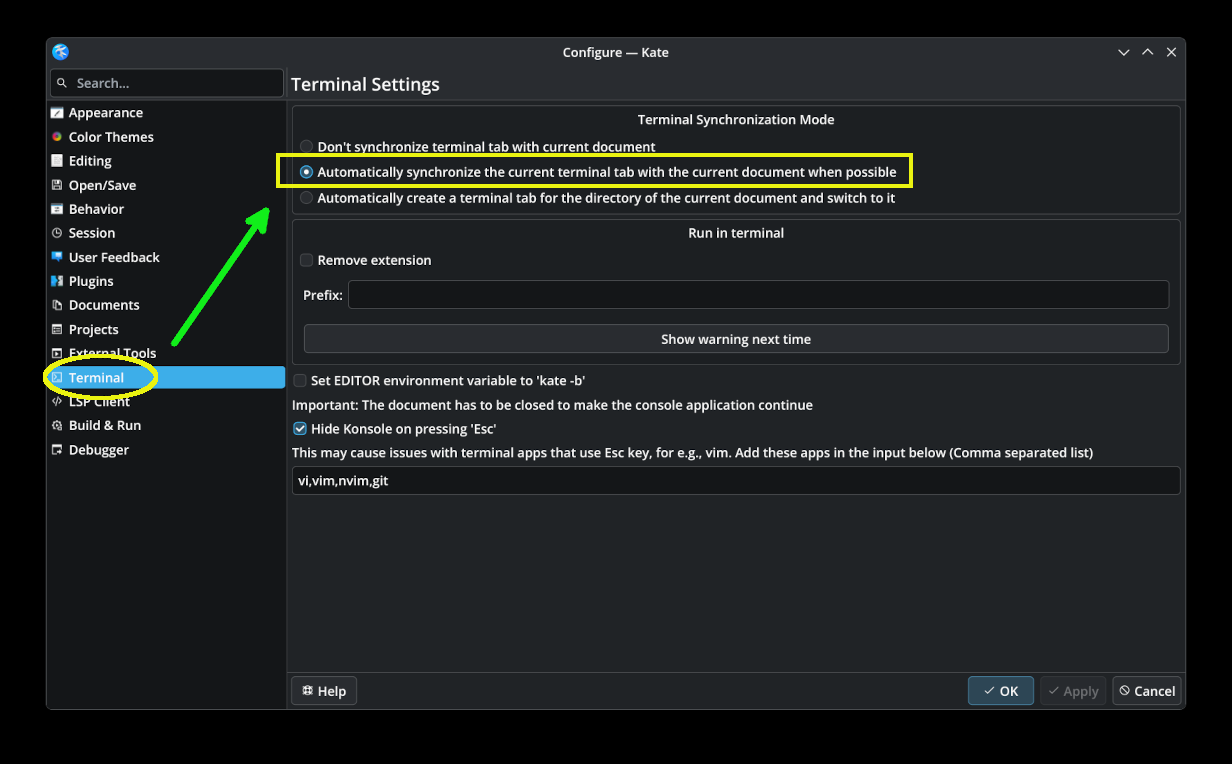Cancel the configuration dialog
This screenshot has height=764, width=1232.
coord(1147,691)
